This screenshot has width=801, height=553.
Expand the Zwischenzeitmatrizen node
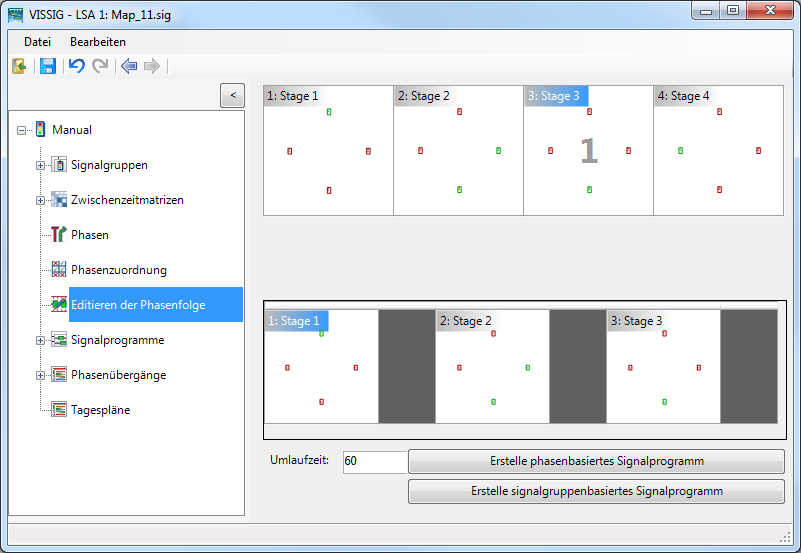point(41,200)
